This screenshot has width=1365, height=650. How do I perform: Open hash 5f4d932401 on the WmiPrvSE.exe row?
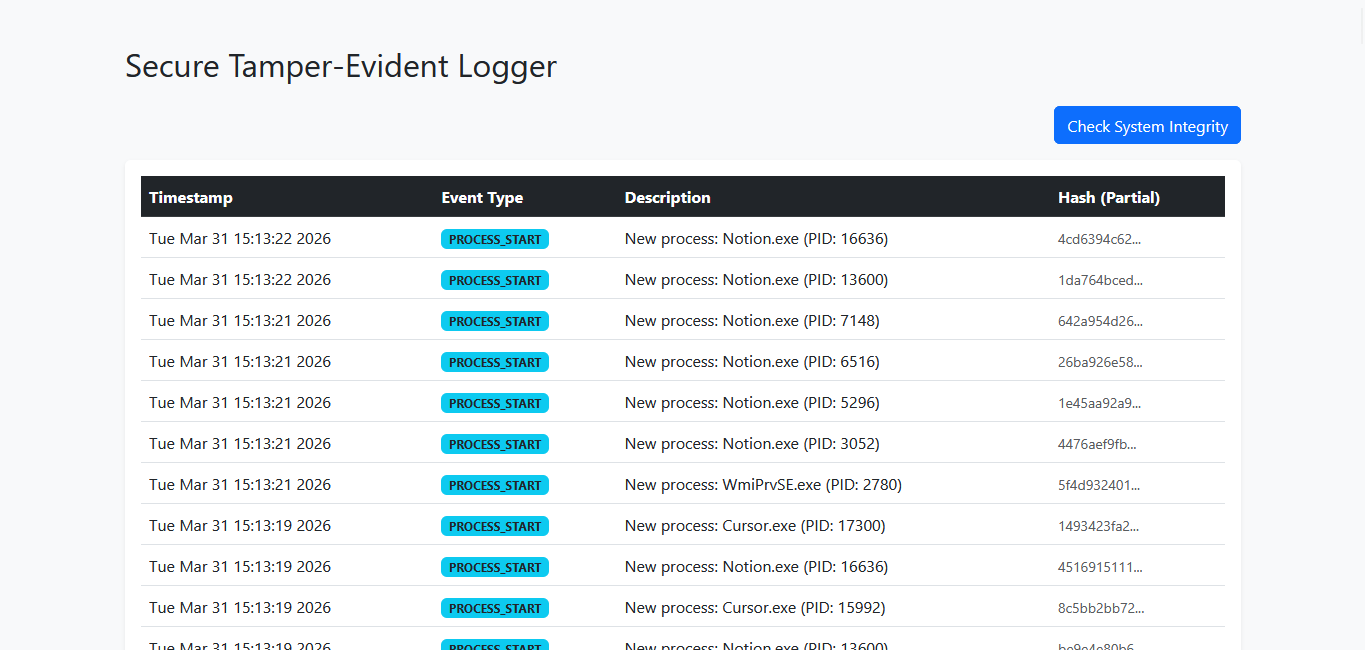[1098, 485]
